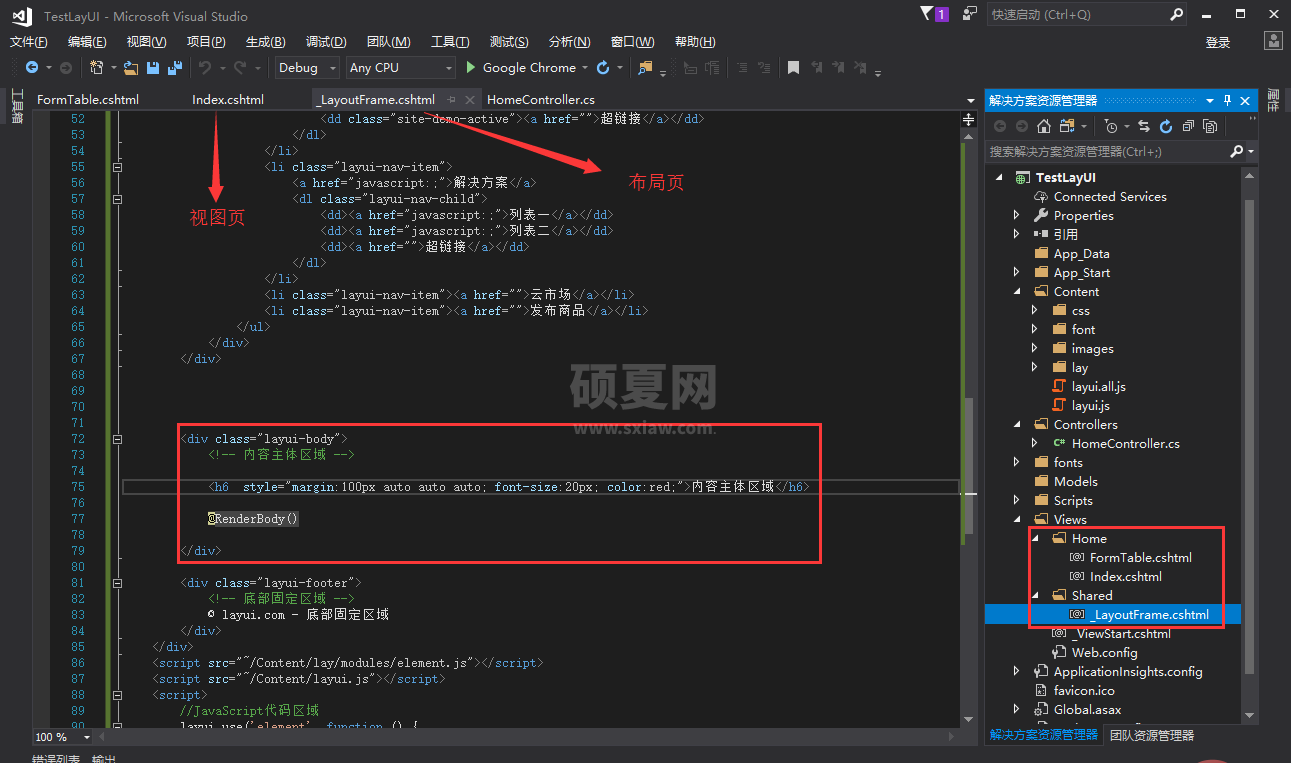Switch to the Index.cshtml editor tab
The image size is (1291, 763).
[228, 100]
